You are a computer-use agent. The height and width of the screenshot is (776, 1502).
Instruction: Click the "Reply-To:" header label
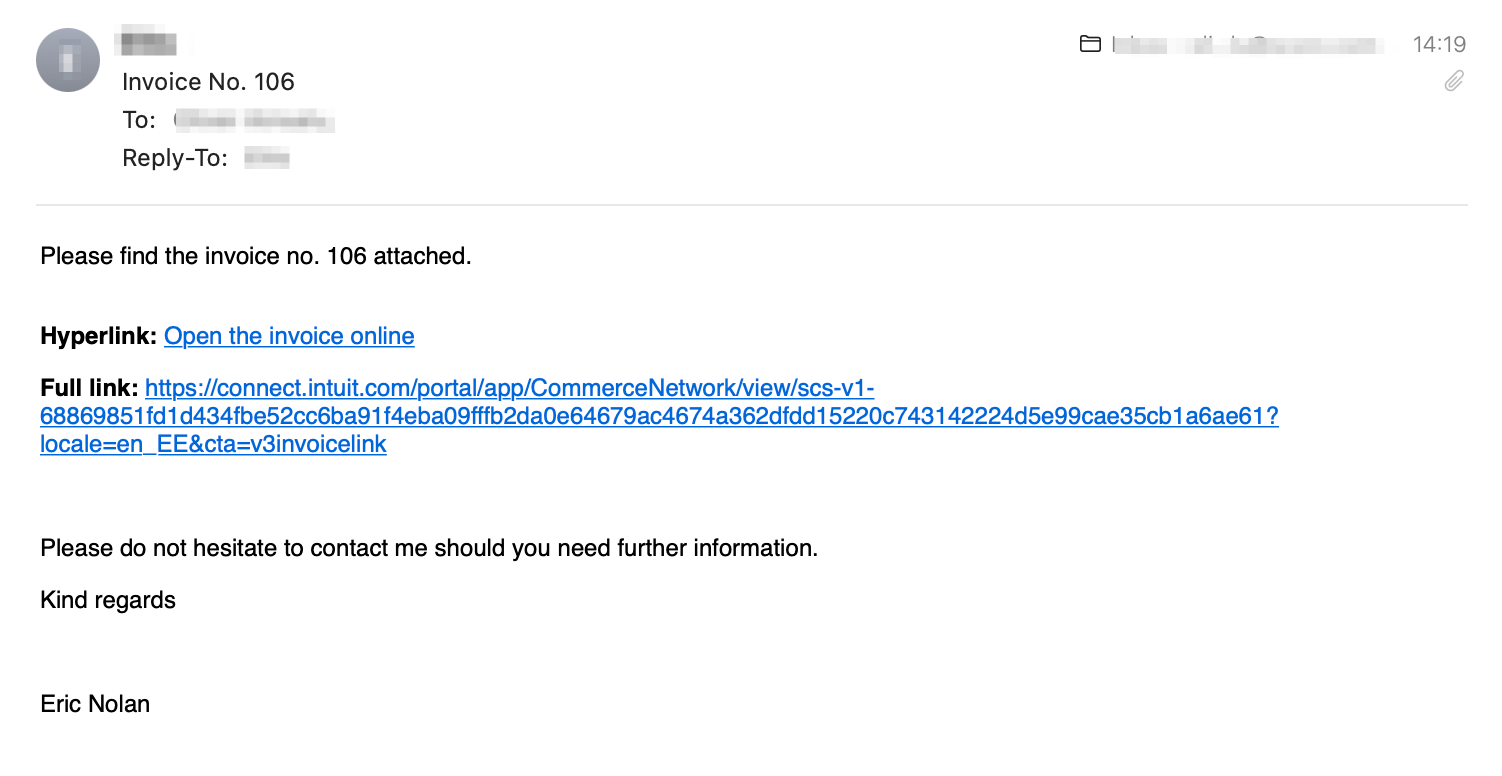point(175,158)
